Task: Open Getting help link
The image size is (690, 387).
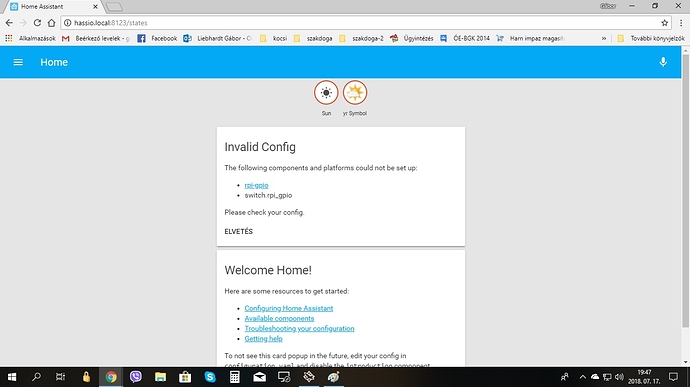Action: [263, 339]
